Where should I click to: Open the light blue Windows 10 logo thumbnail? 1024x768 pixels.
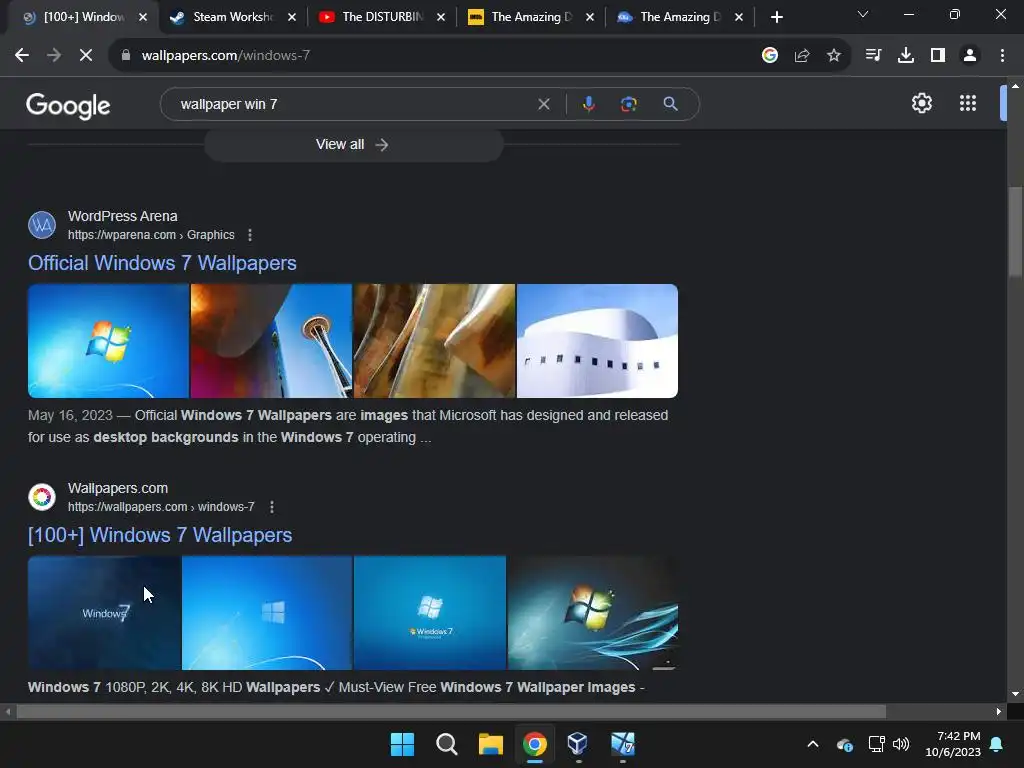pos(267,613)
